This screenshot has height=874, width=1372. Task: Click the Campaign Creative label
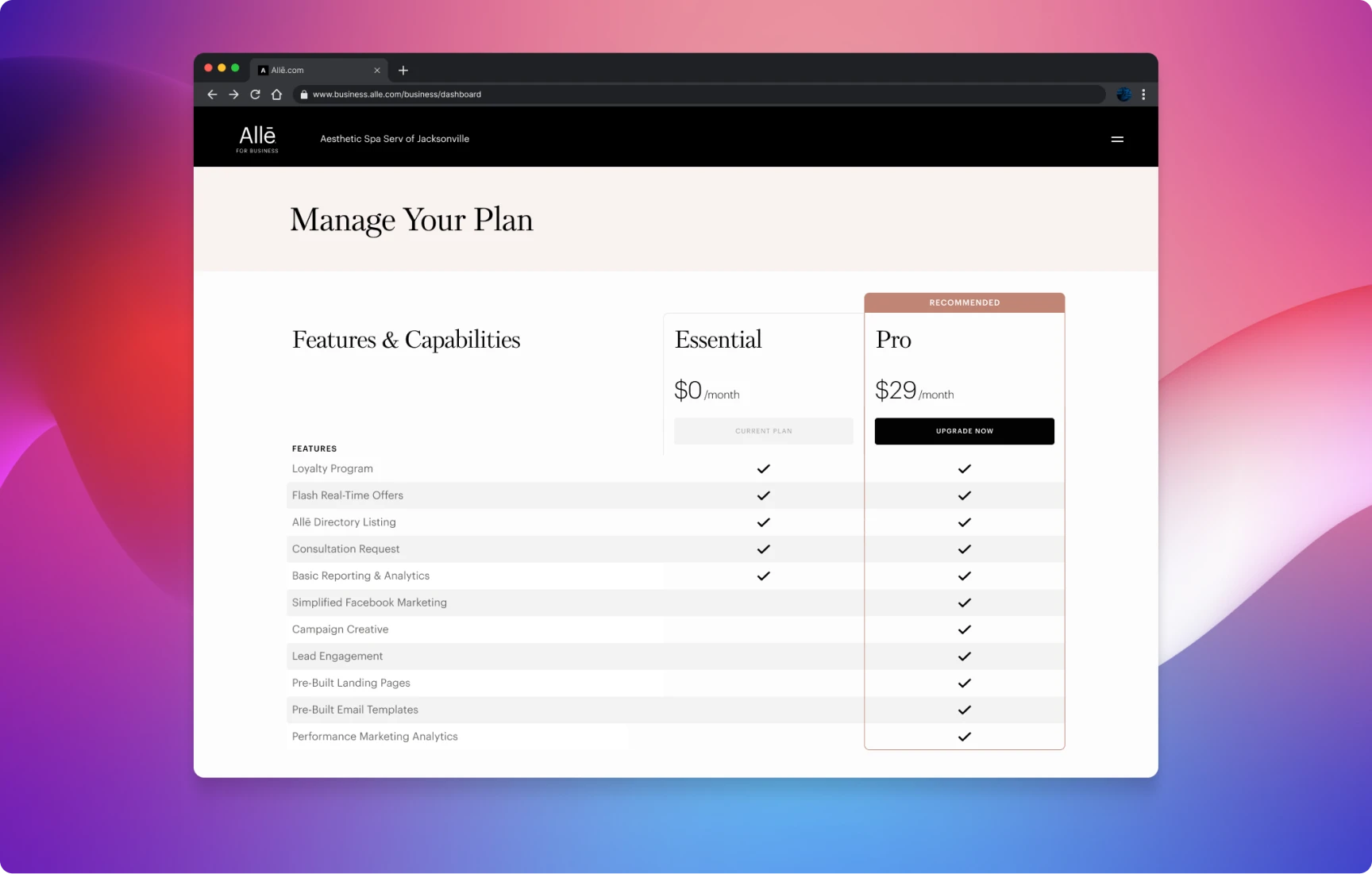340,630
